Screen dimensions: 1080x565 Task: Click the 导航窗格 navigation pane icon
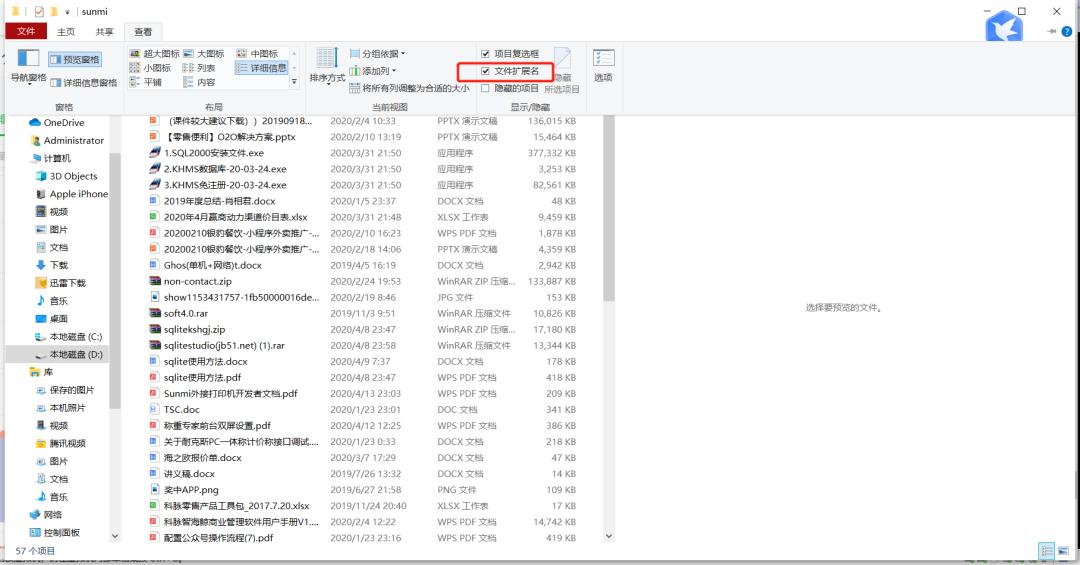pos(28,59)
